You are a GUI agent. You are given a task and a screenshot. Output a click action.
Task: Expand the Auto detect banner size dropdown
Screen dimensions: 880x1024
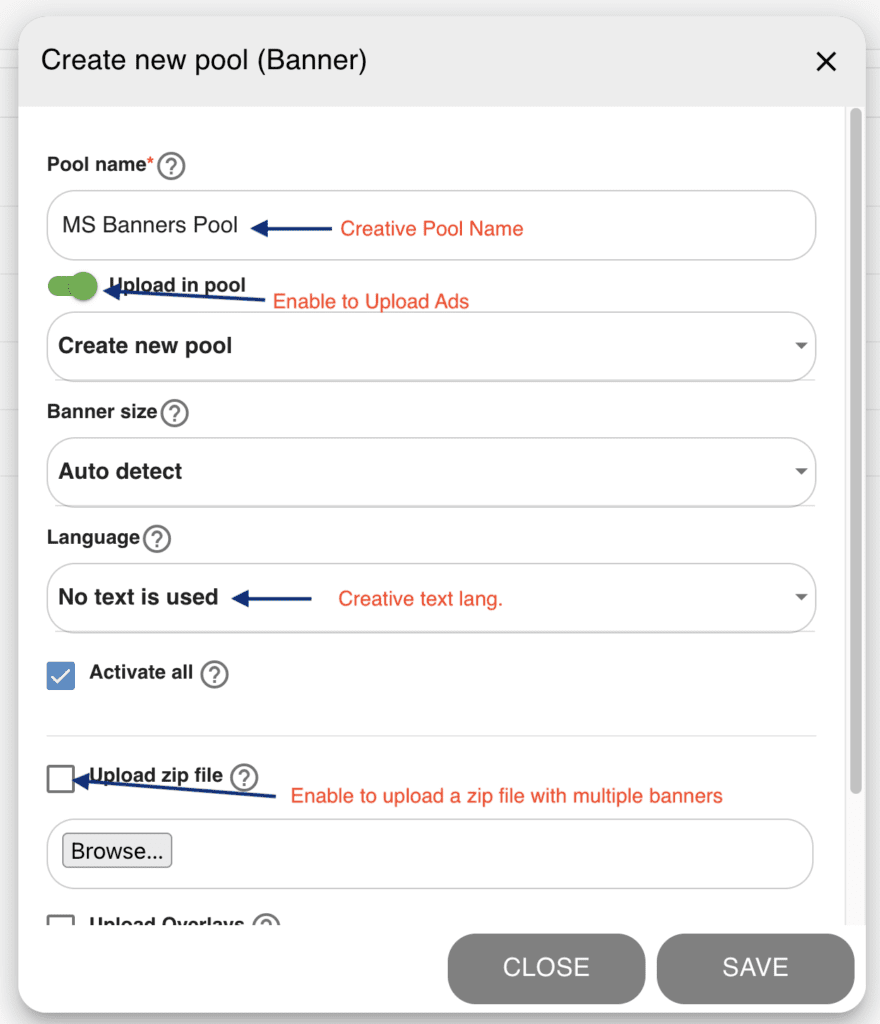(431, 472)
